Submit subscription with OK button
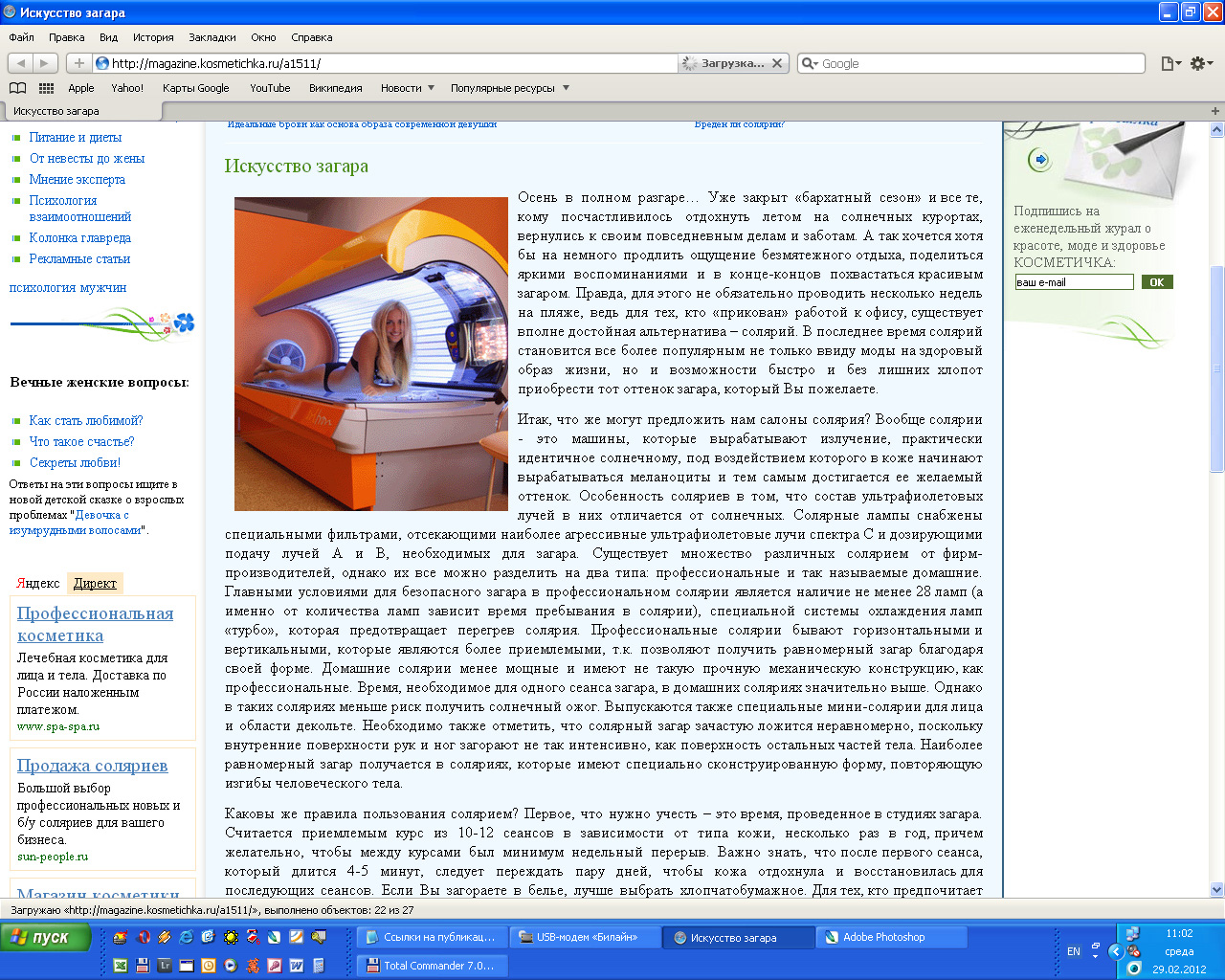Image resolution: width=1225 pixels, height=980 pixels. [1157, 282]
